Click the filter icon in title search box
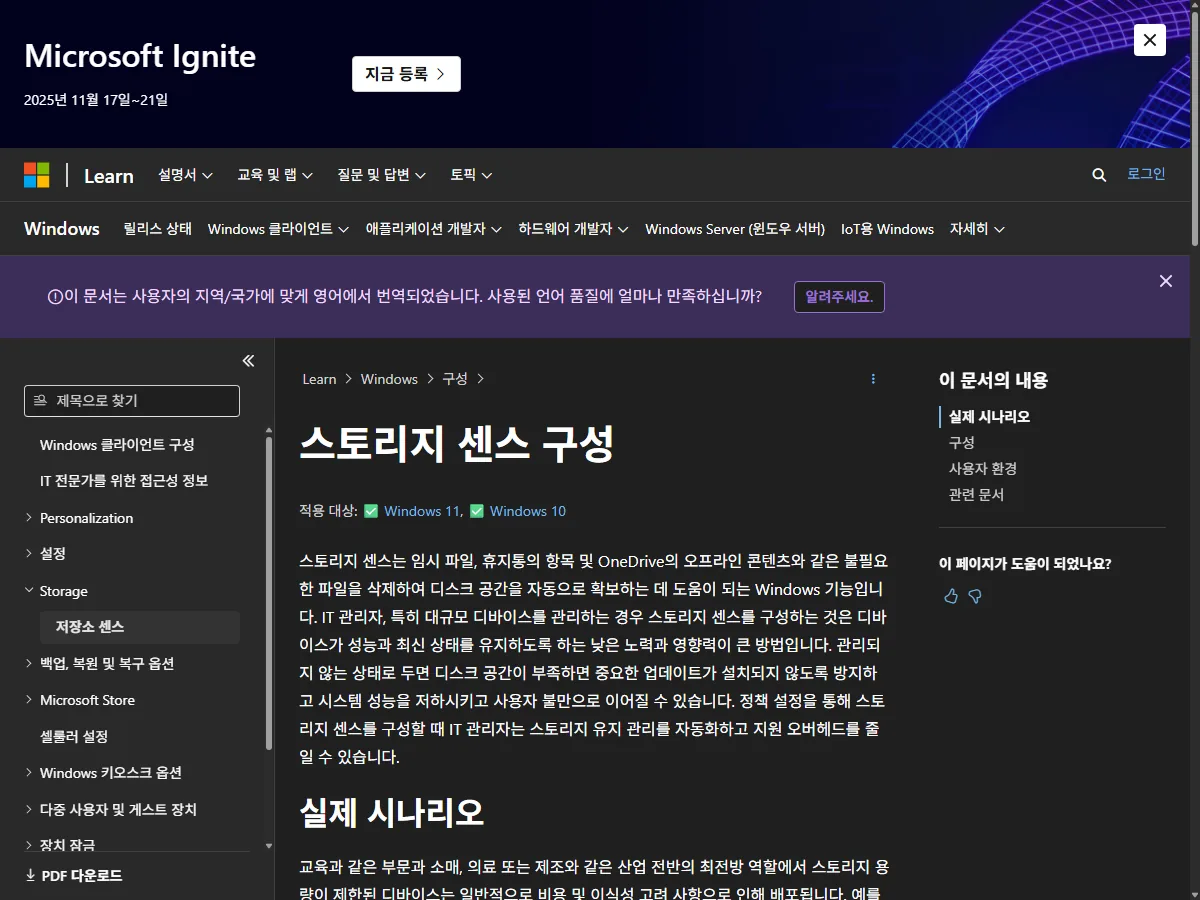 point(40,401)
